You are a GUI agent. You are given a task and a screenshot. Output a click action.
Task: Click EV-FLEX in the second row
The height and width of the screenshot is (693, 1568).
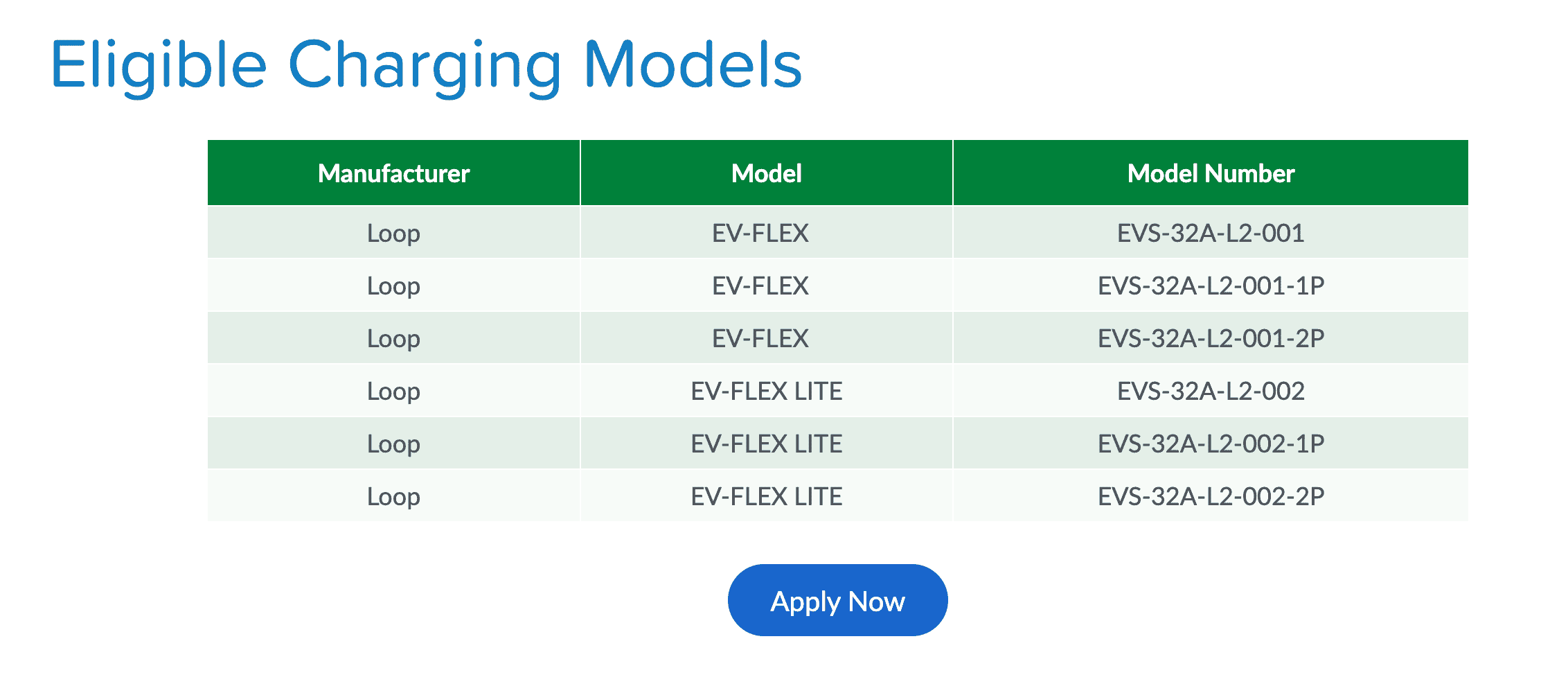[760, 286]
